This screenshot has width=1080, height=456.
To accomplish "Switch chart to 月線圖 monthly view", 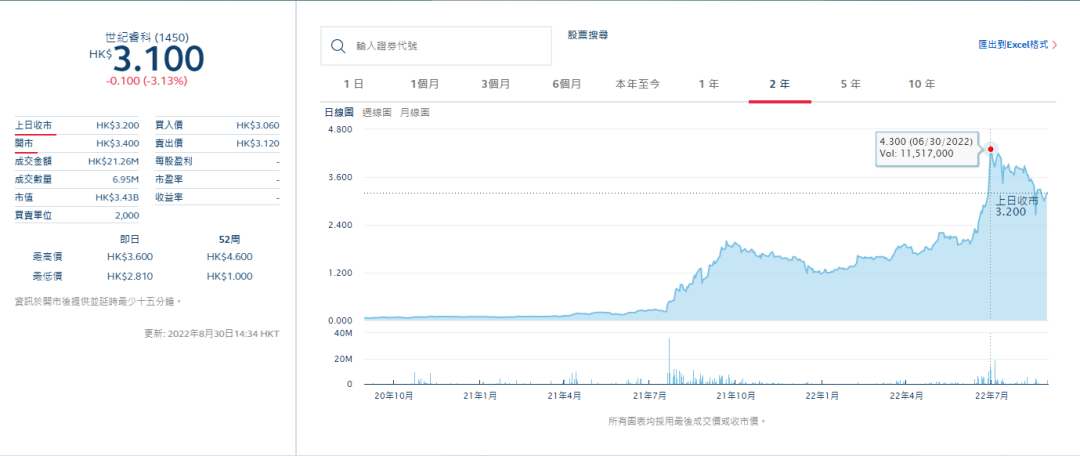I will (x=414, y=112).
